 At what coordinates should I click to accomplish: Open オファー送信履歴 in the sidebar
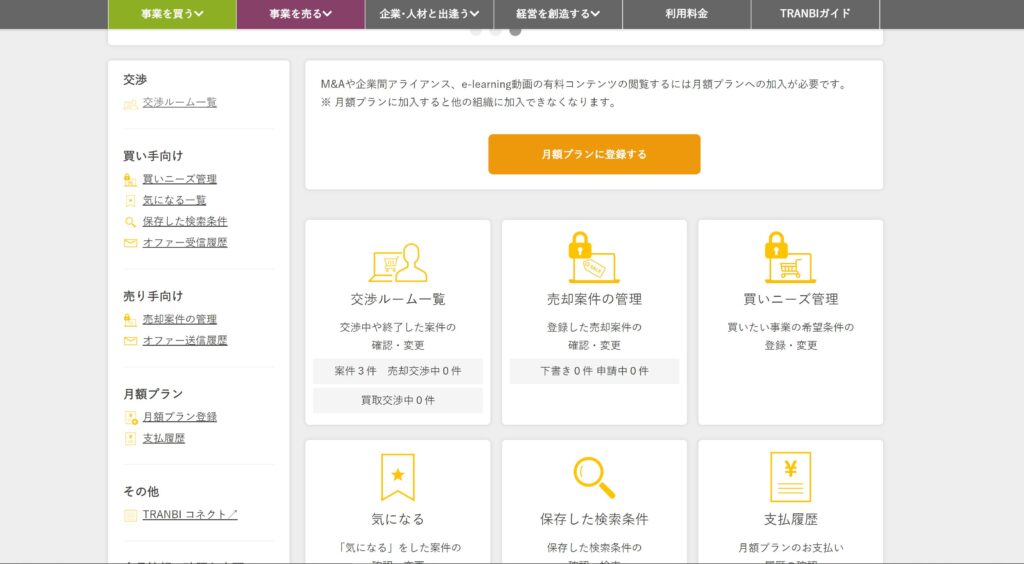click(x=184, y=340)
